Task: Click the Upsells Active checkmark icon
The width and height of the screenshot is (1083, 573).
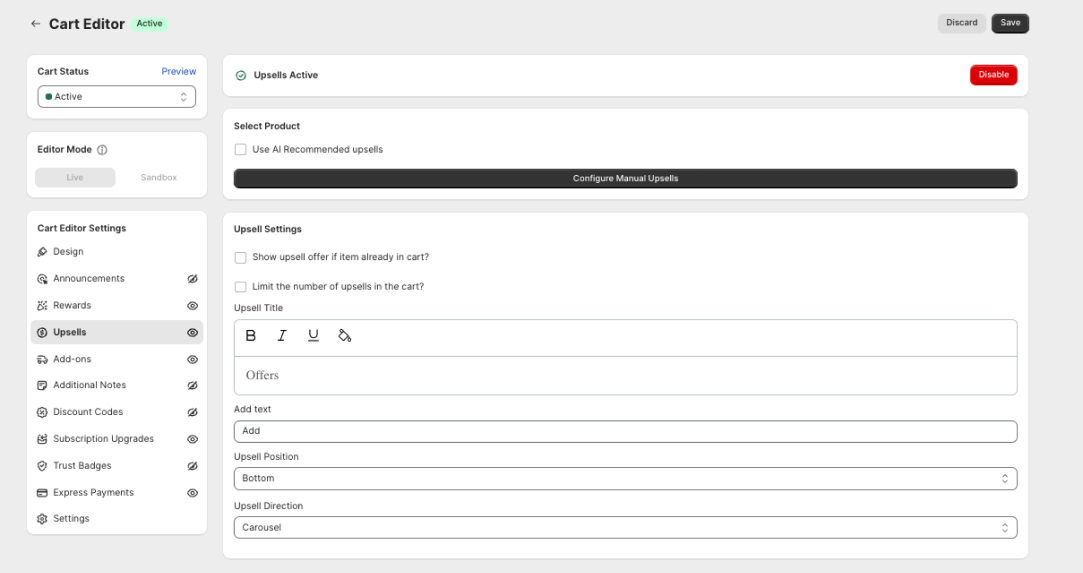Action: [x=241, y=75]
